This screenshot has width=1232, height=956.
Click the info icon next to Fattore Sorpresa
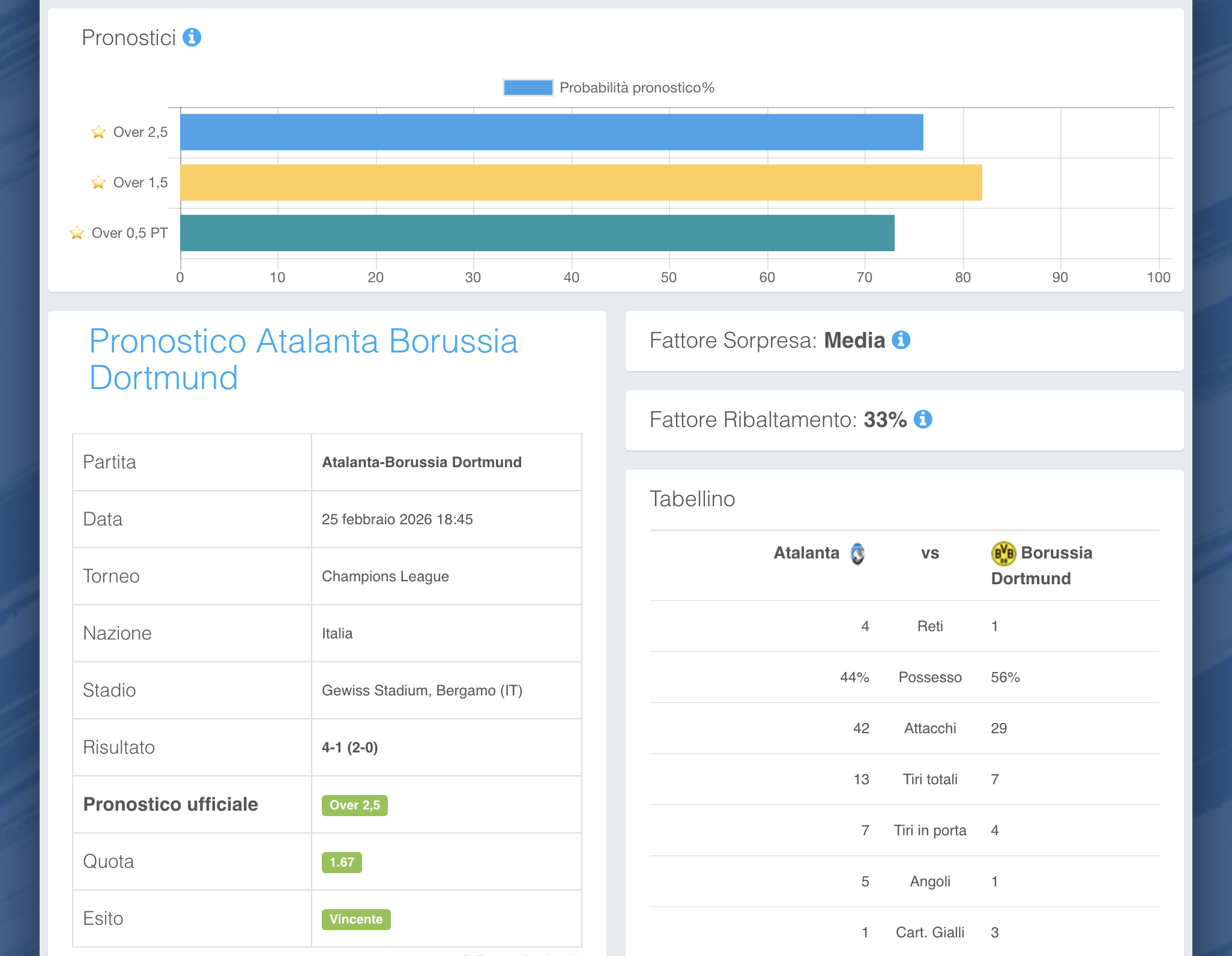tap(901, 340)
